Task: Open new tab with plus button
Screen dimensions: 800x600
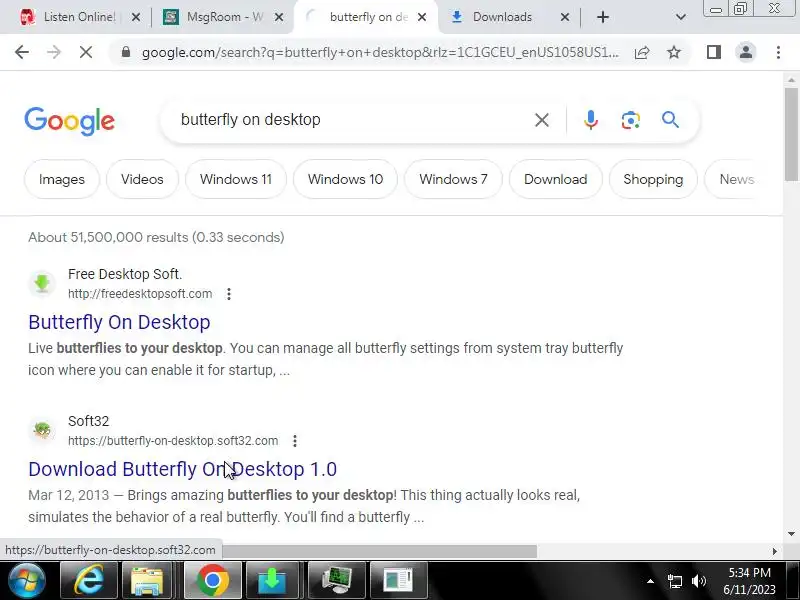Action: click(x=603, y=17)
